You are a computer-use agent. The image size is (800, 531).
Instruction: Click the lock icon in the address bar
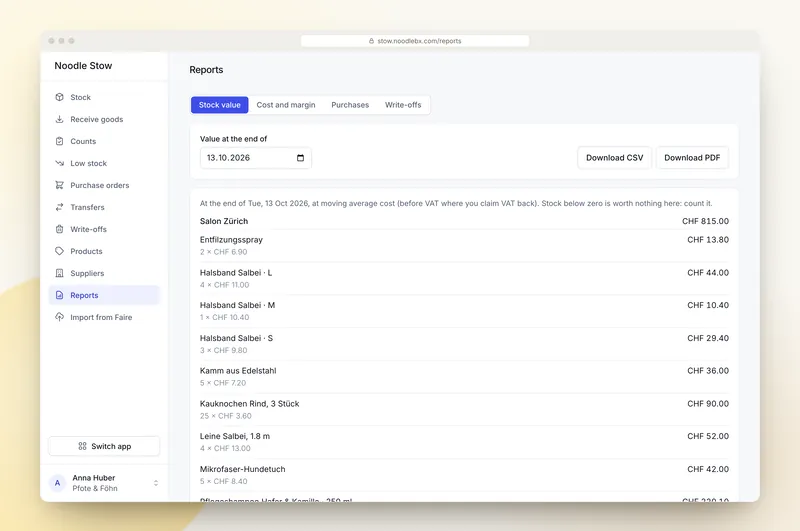pyautogui.click(x=371, y=41)
